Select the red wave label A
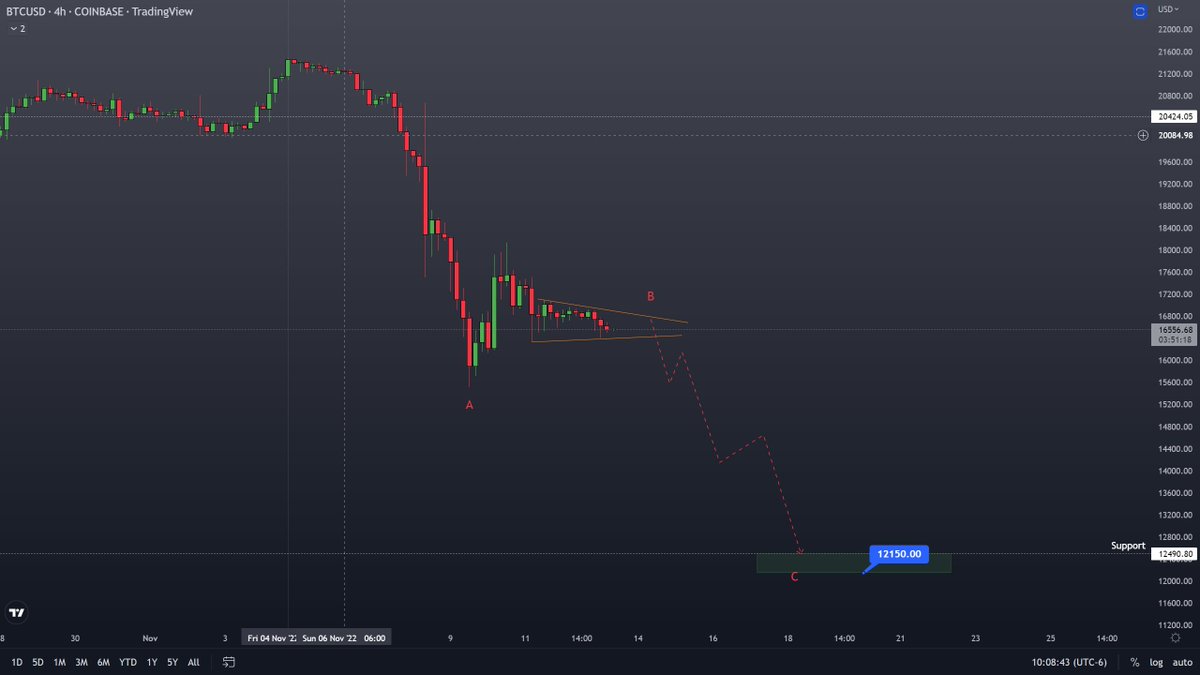Viewport: 1200px width, 675px height. (469, 405)
